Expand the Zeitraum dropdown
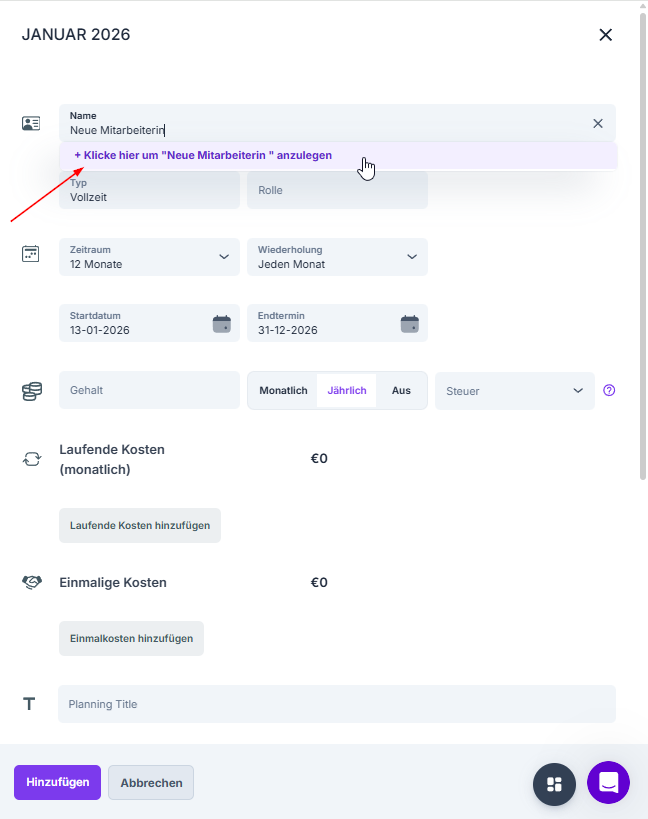The width and height of the screenshot is (648, 819). (x=149, y=257)
